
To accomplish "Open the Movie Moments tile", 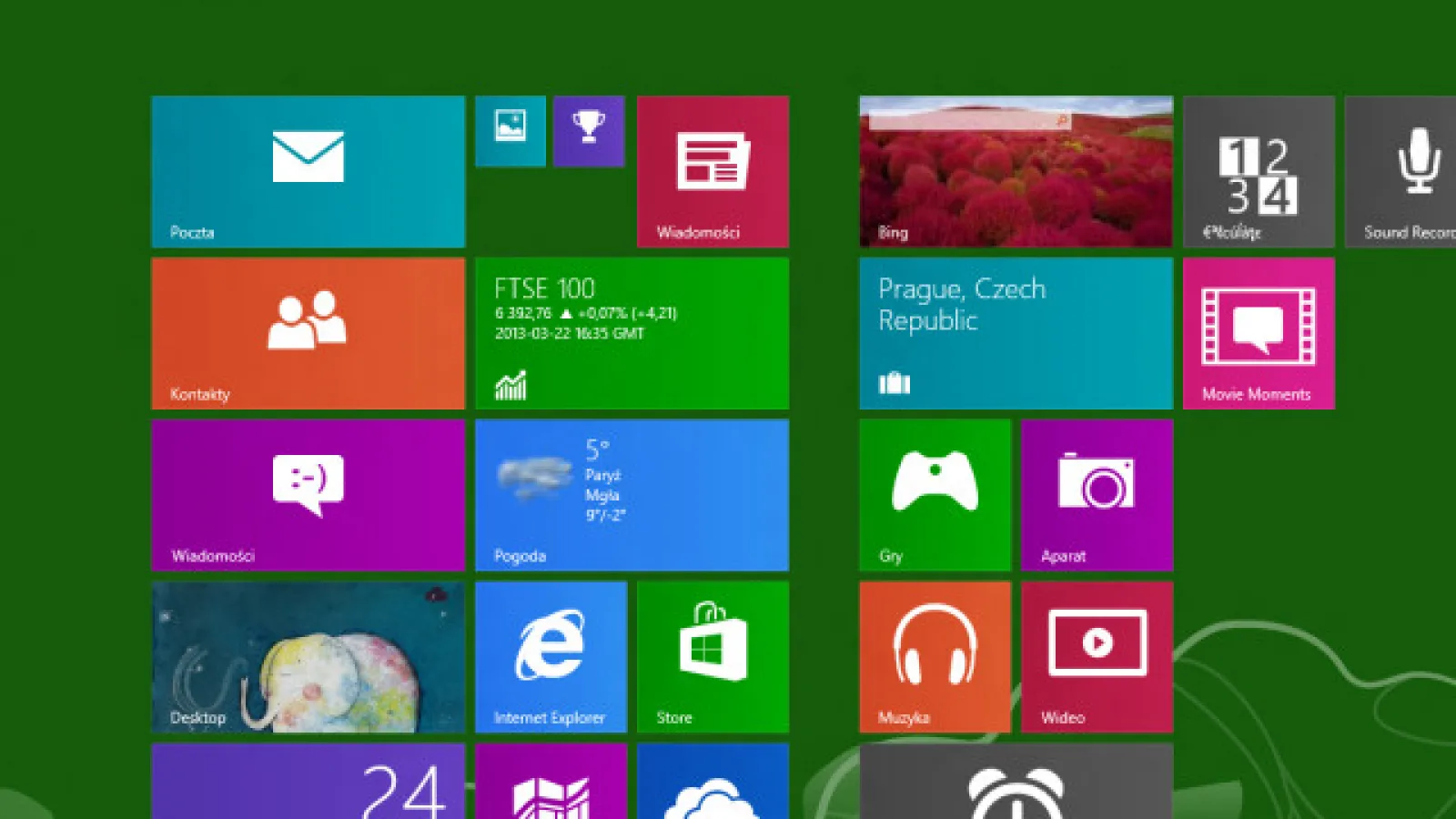I will pyautogui.click(x=1259, y=333).
